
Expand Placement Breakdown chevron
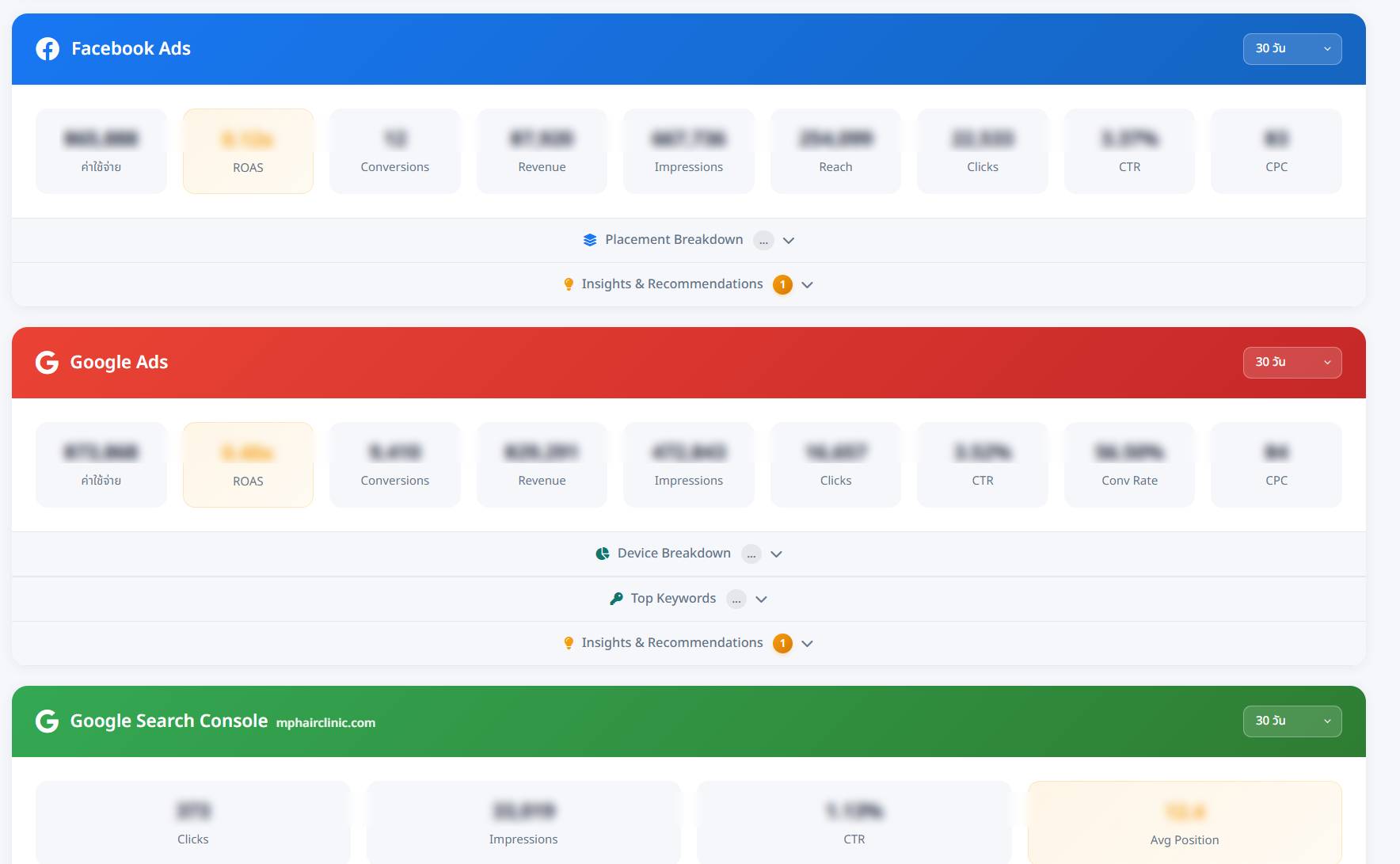coord(789,240)
